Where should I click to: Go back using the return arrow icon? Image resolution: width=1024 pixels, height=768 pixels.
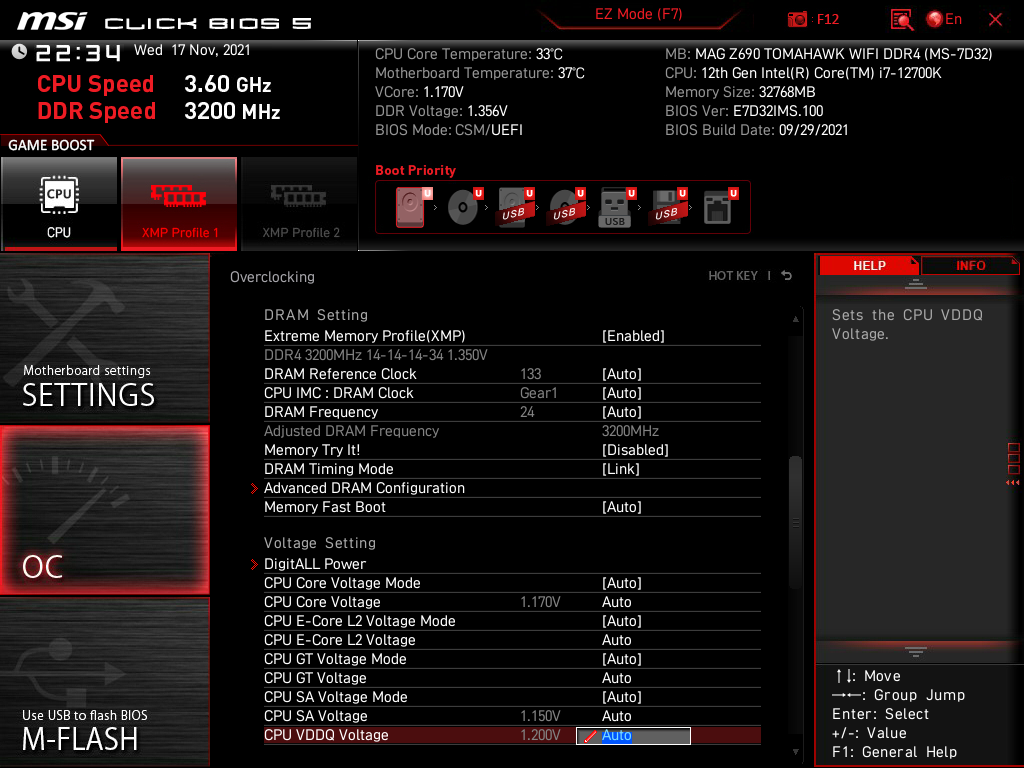click(x=787, y=276)
